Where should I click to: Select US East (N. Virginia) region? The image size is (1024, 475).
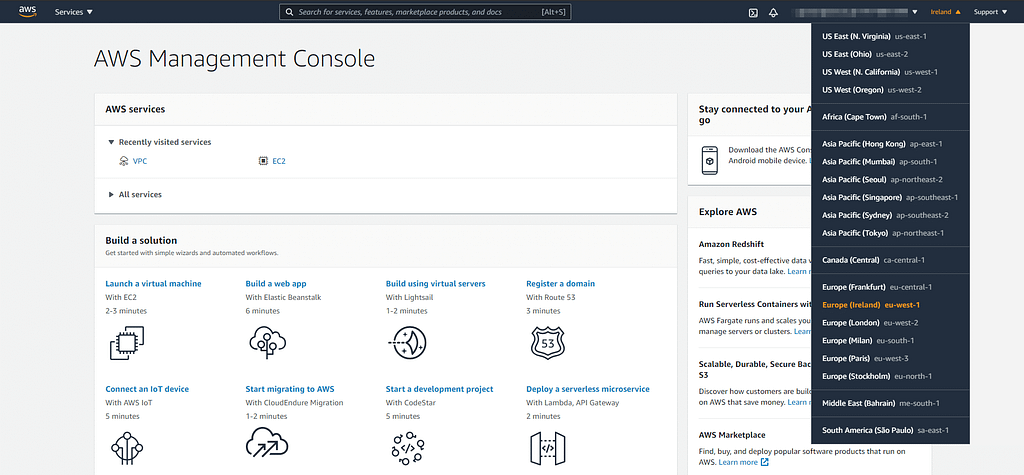point(890,37)
